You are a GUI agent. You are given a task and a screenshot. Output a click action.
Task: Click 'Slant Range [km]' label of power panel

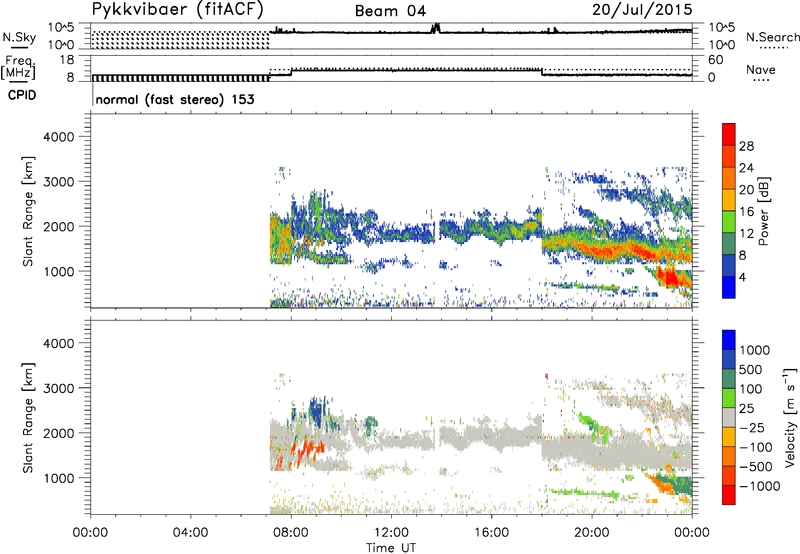pyautogui.click(x=28, y=211)
